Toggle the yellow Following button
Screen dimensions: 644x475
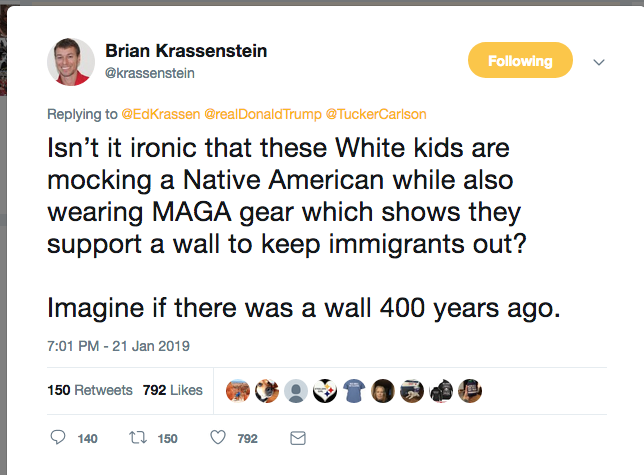(x=520, y=61)
